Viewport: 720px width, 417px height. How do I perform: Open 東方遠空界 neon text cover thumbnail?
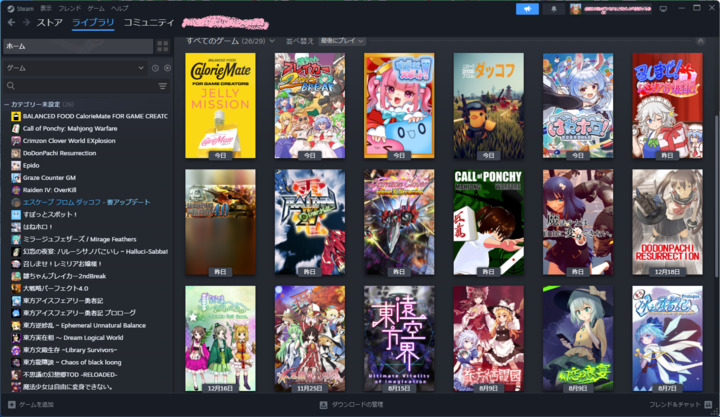[x=399, y=339]
